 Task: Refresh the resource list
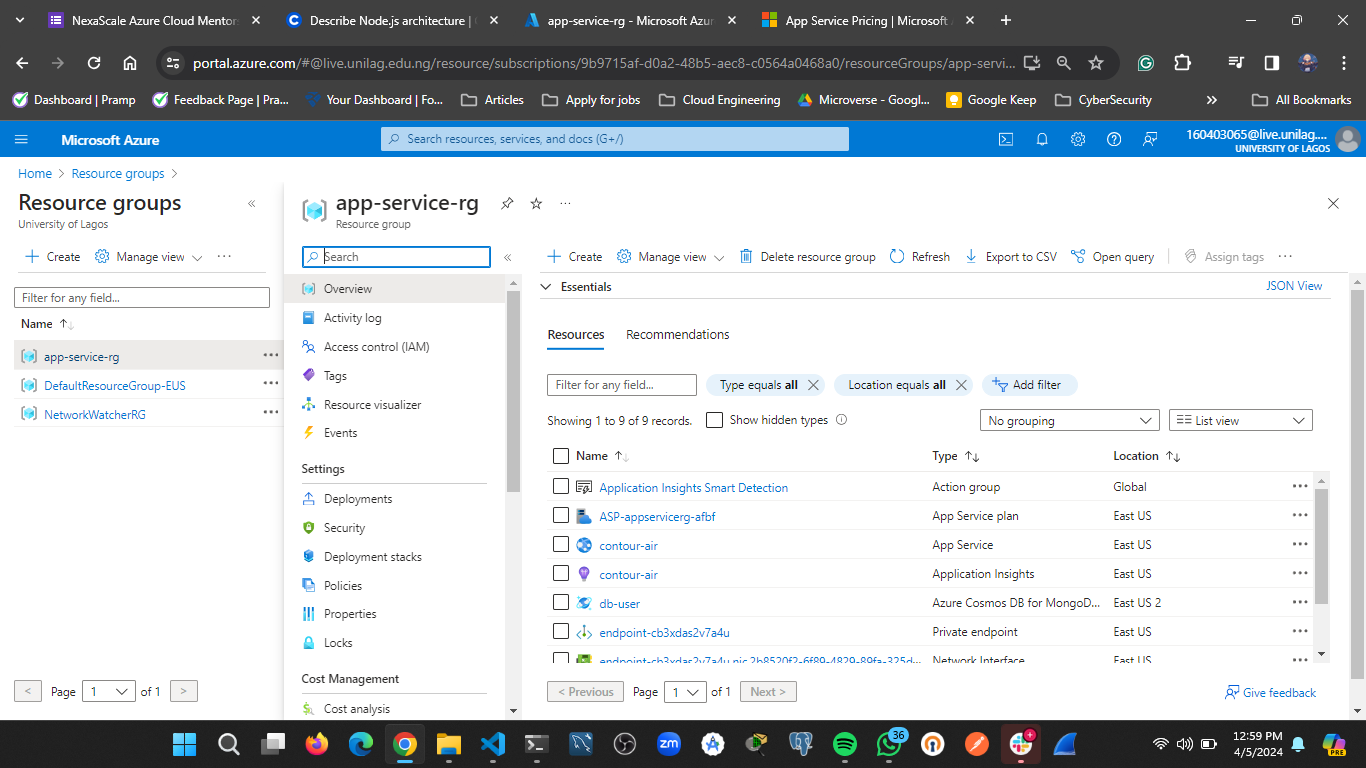920,257
